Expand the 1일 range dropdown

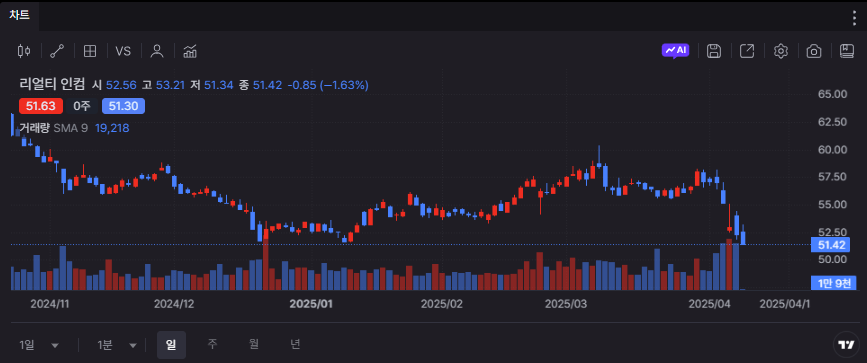39,345
